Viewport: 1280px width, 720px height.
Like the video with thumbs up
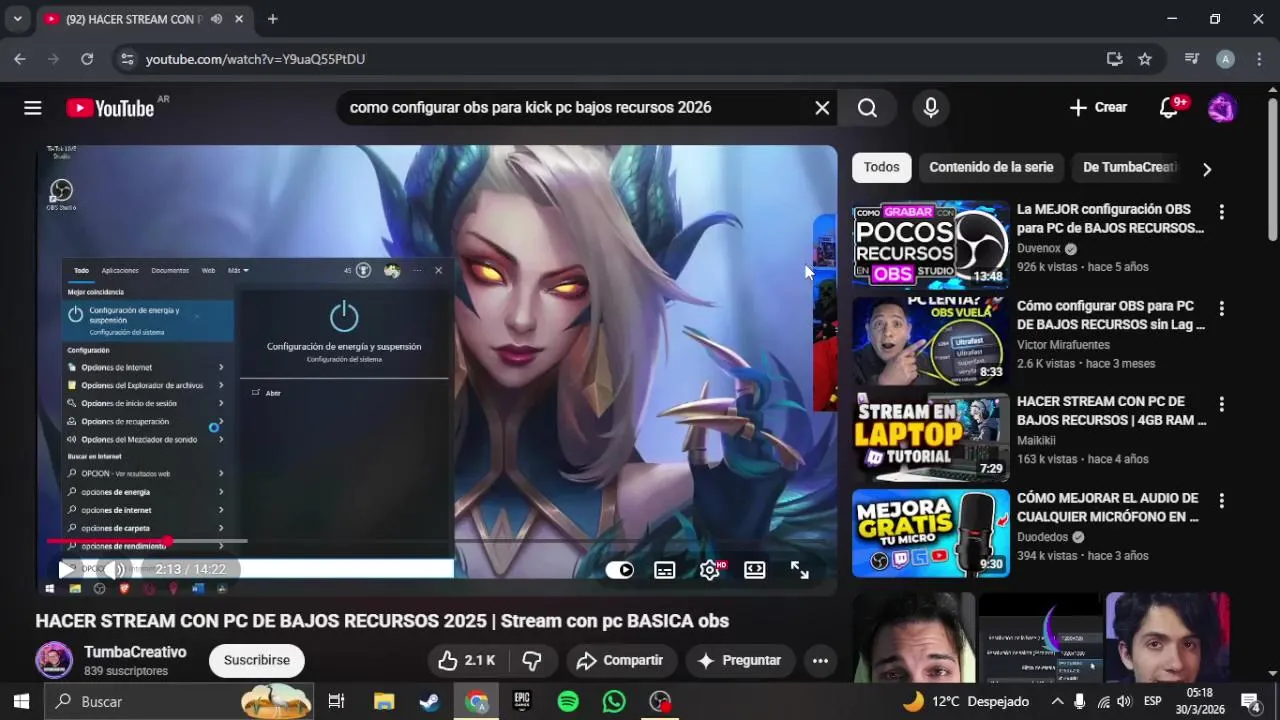(467, 660)
